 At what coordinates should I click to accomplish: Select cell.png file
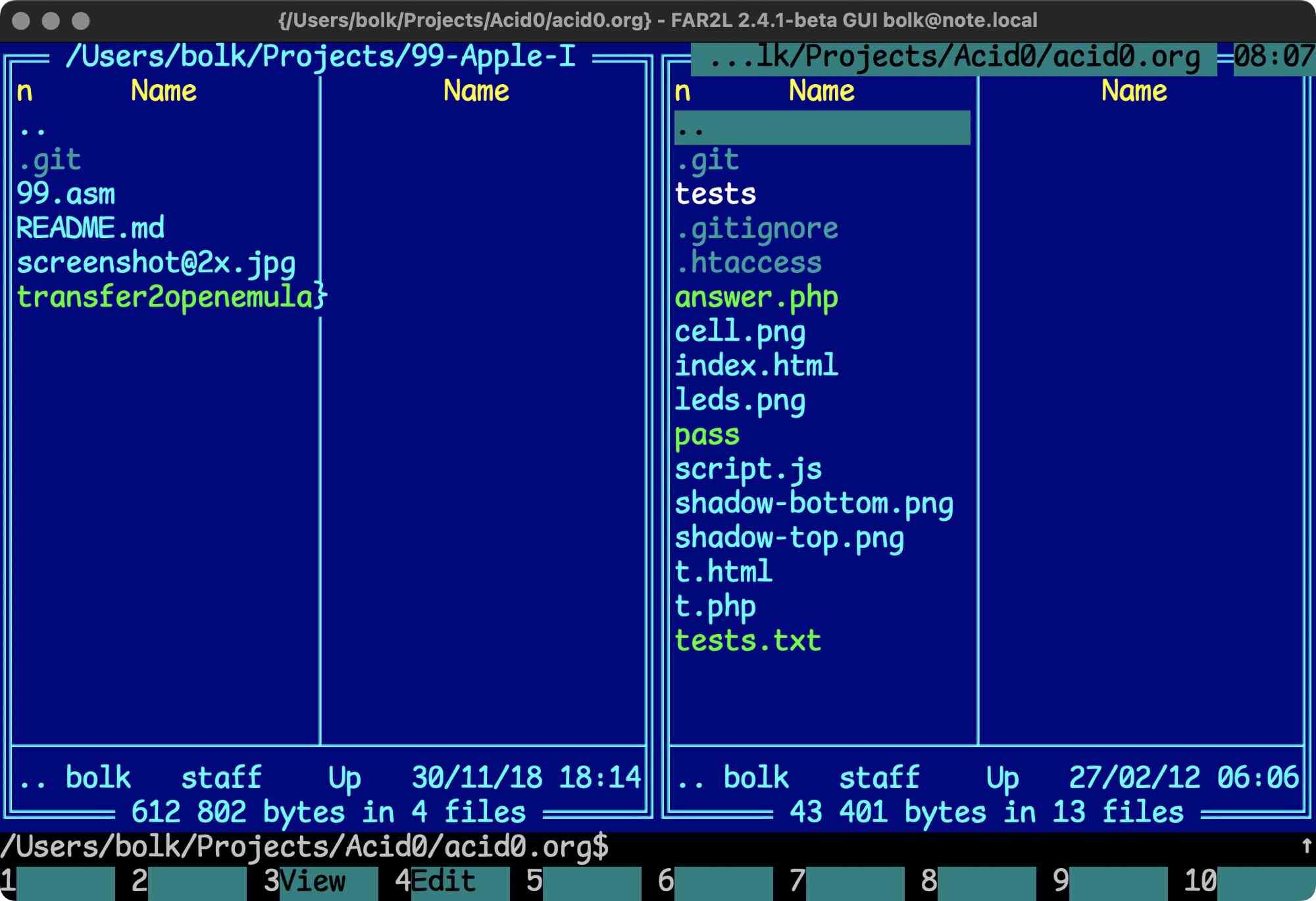click(x=740, y=331)
